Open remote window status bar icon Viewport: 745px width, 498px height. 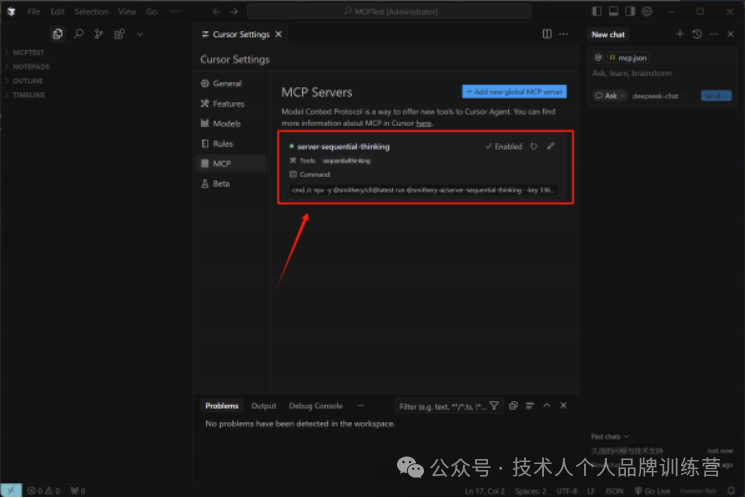point(11,490)
